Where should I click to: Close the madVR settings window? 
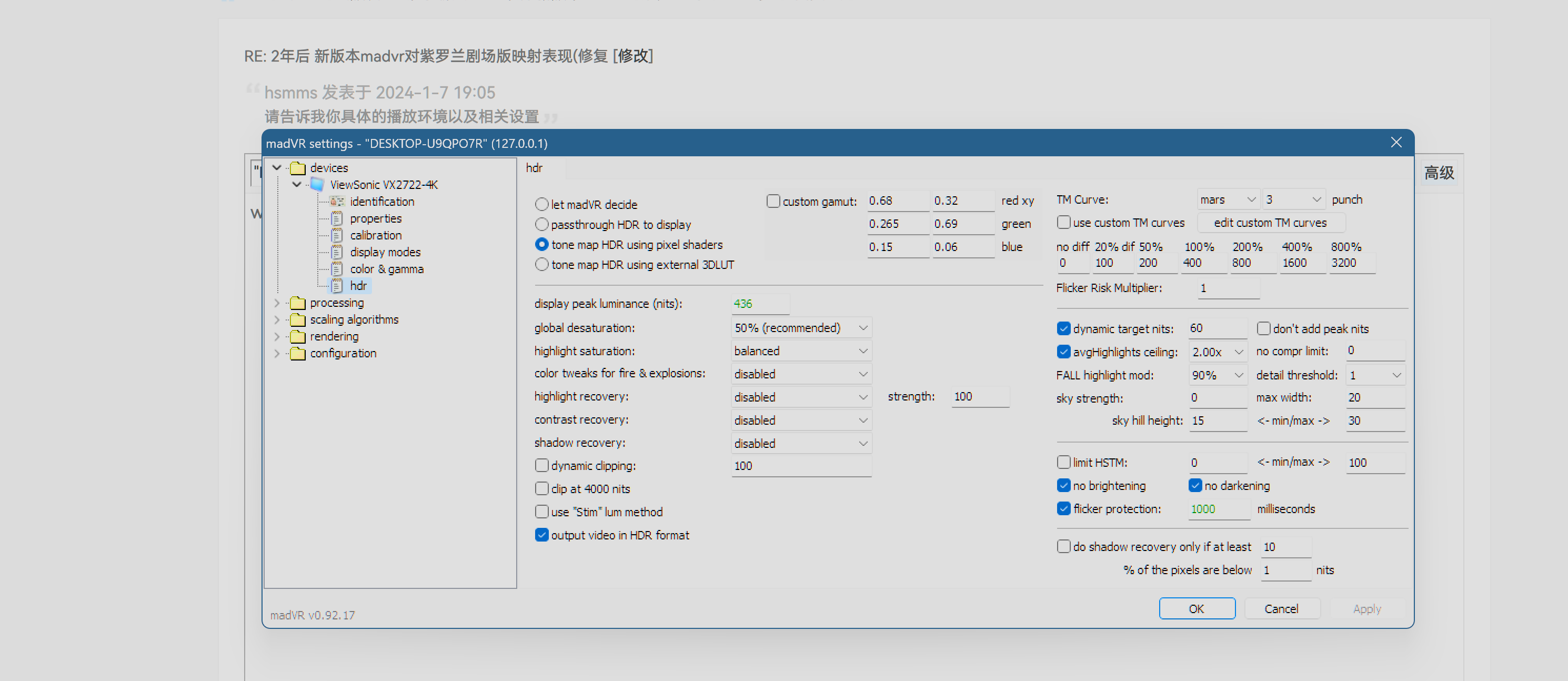coord(1396,143)
